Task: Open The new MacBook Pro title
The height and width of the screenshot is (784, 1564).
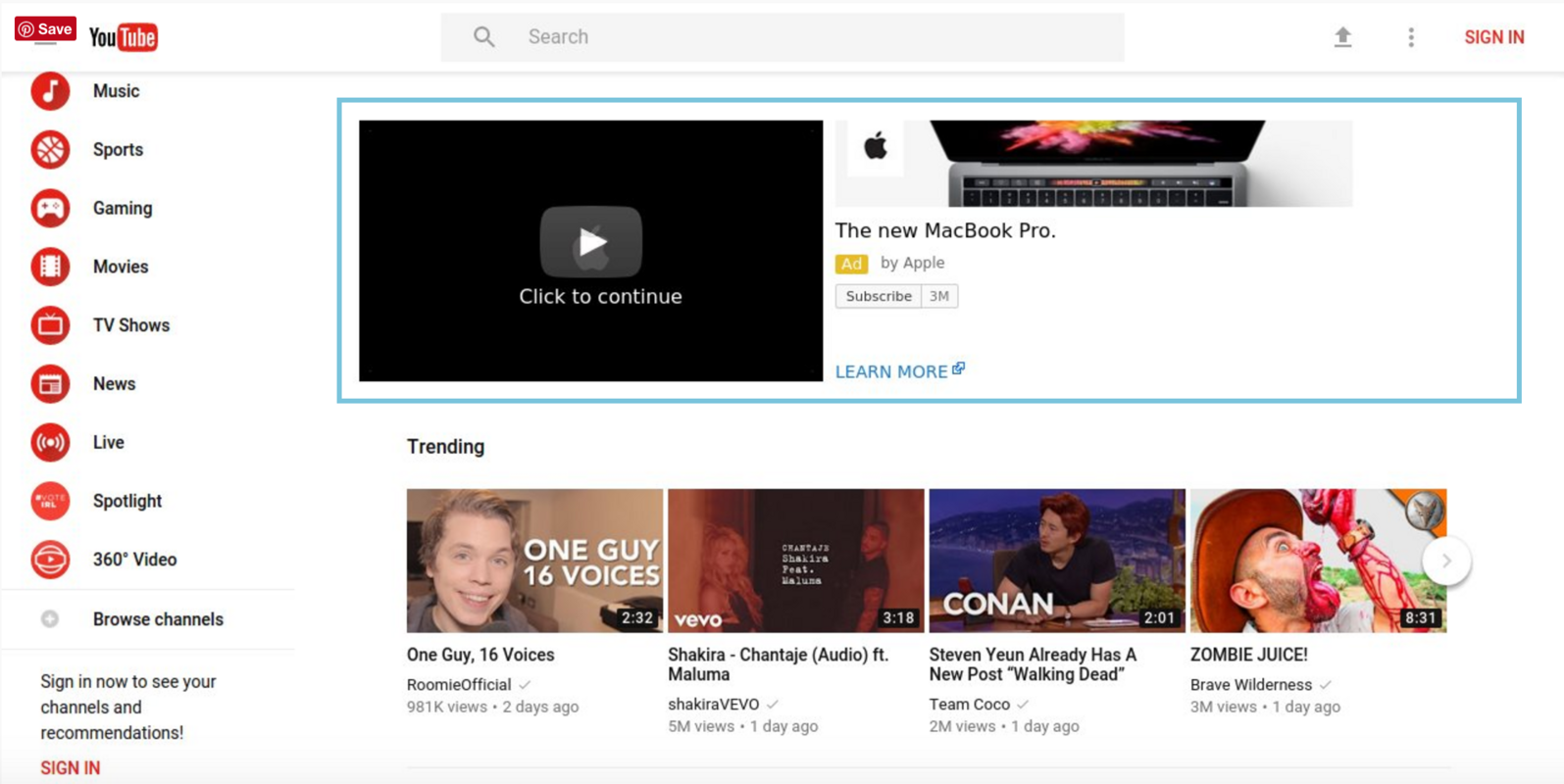Action: tap(945, 230)
